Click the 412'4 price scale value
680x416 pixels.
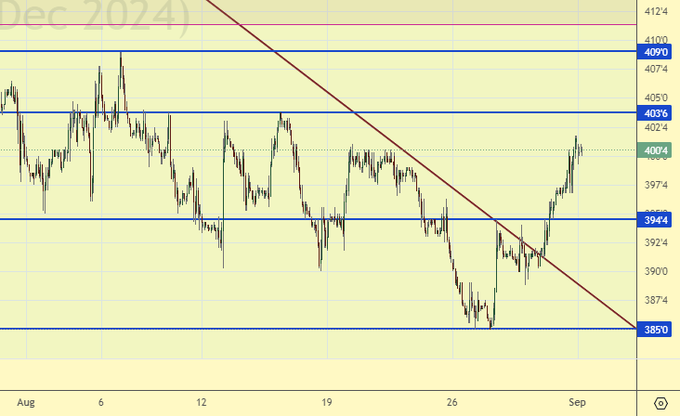coord(656,12)
